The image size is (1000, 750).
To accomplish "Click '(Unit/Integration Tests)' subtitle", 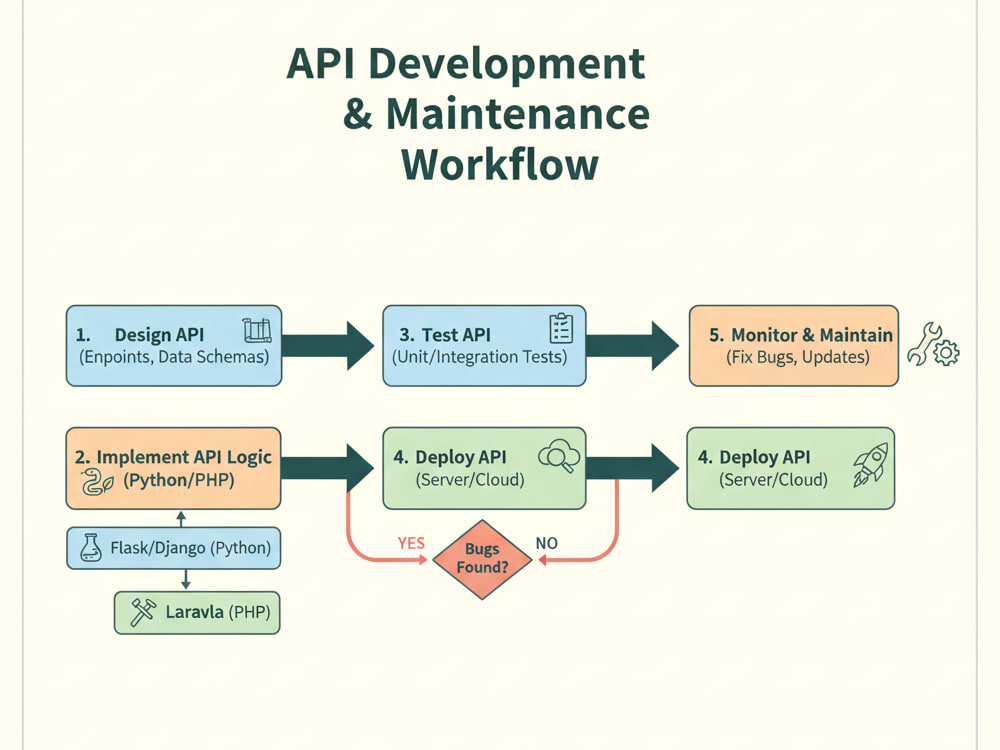I will [480, 357].
